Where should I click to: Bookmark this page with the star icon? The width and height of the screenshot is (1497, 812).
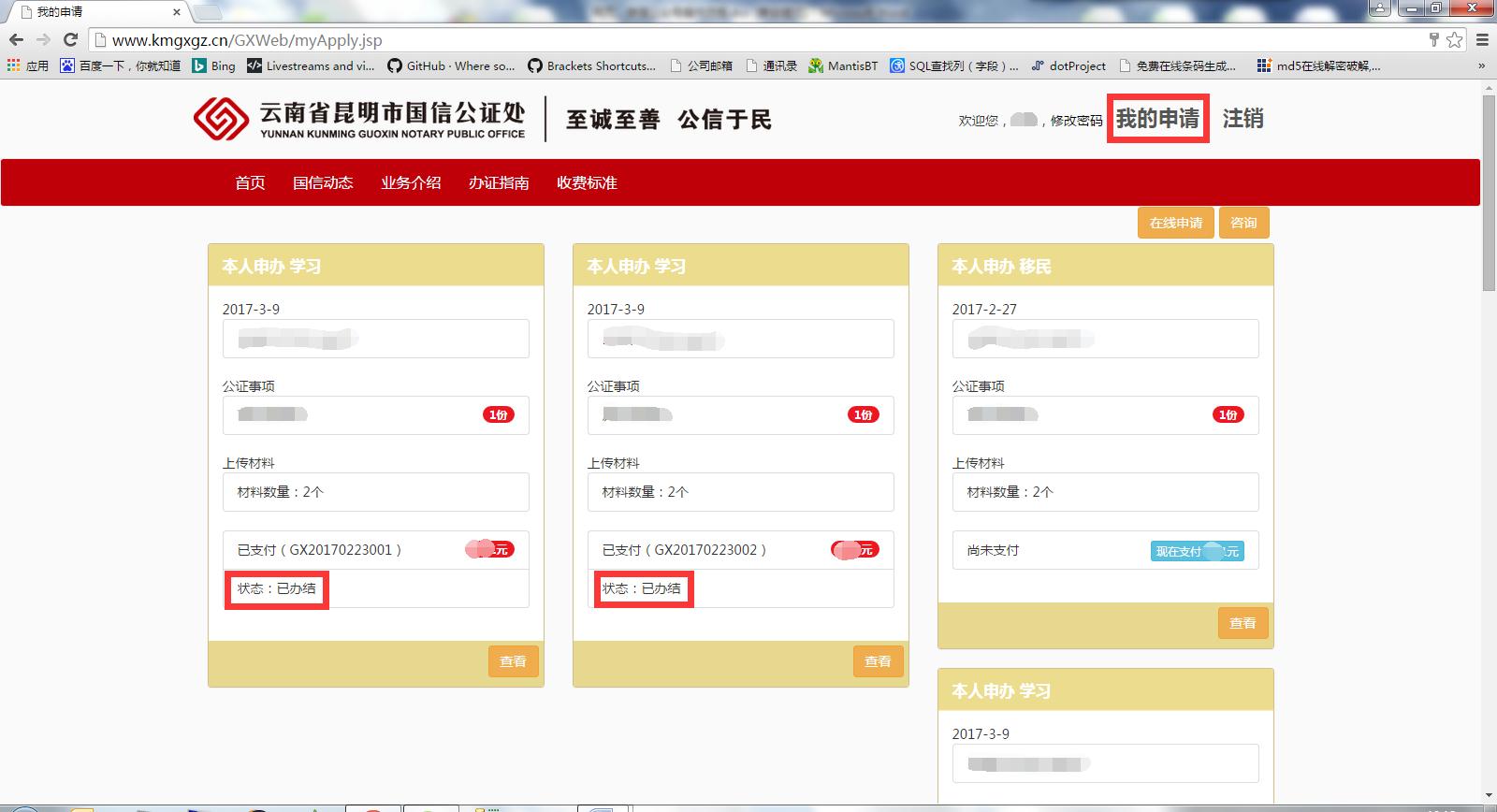[x=1454, y=39]
